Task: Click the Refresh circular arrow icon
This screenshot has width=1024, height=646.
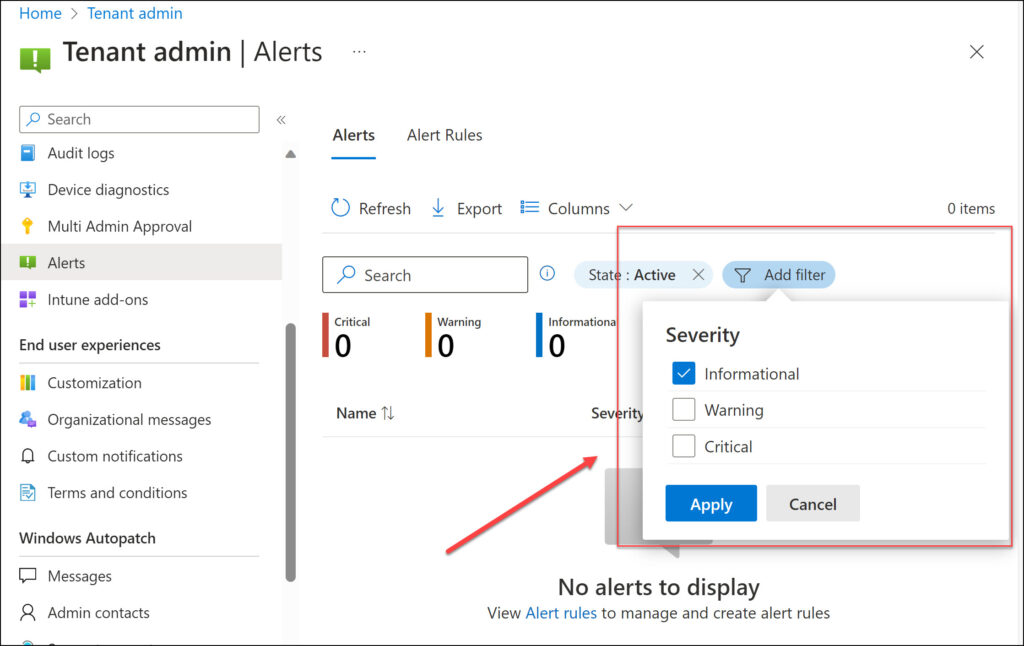Action: pyautogui.click(x=340, y=208)
